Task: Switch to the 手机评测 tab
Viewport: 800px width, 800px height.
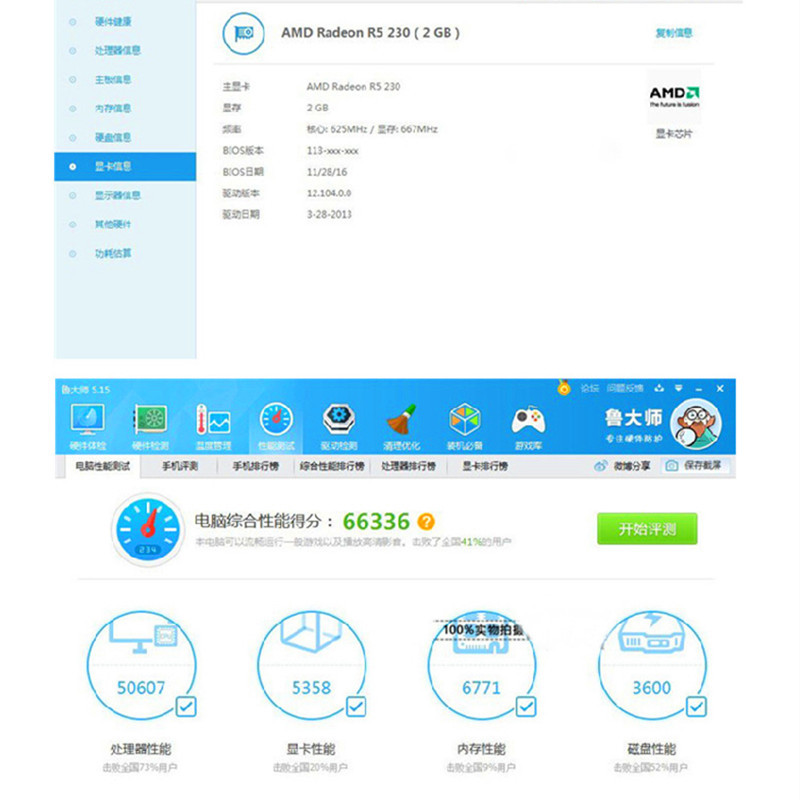Action: click(180, 466)
